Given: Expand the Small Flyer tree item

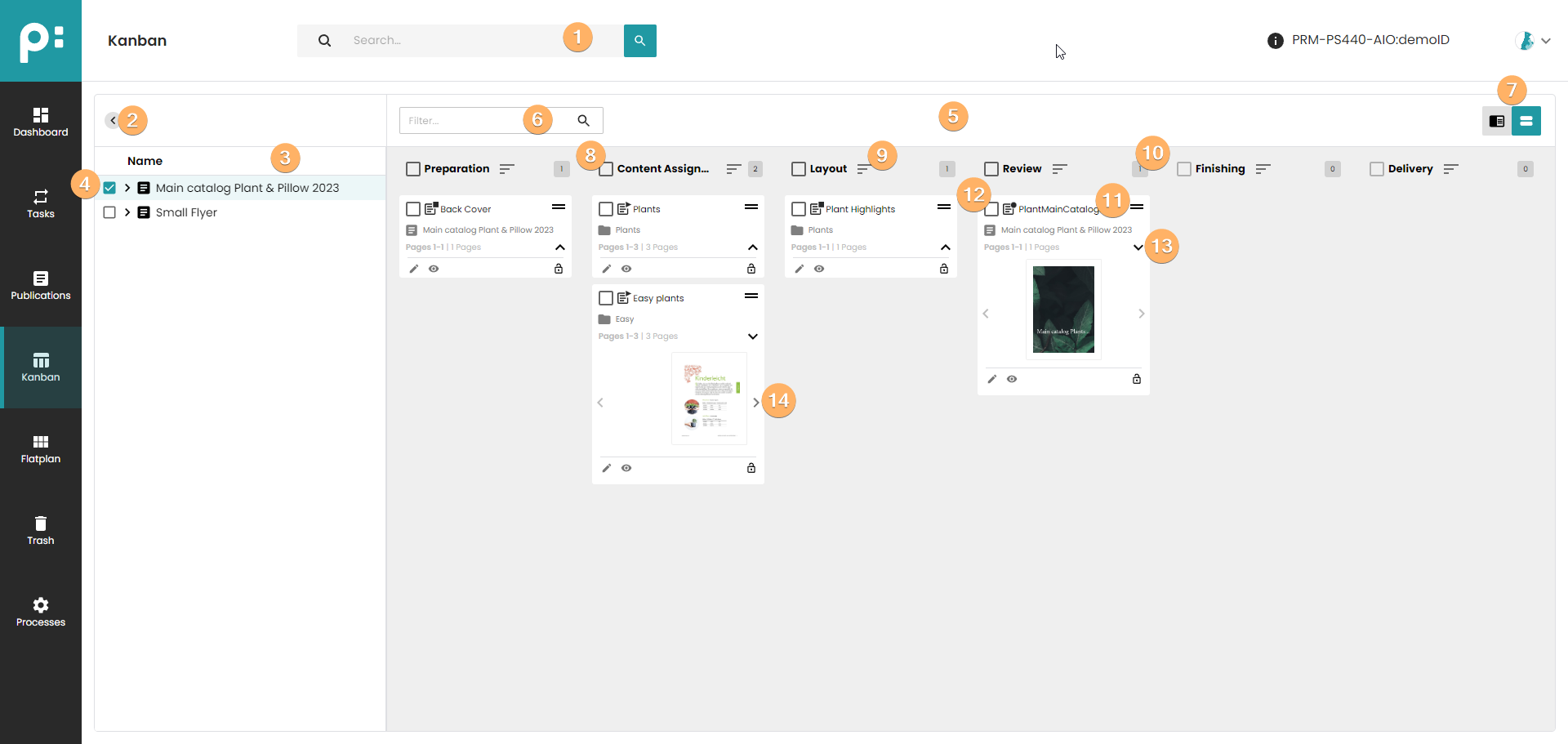Looking at the screenshot, I should [127, 212].
